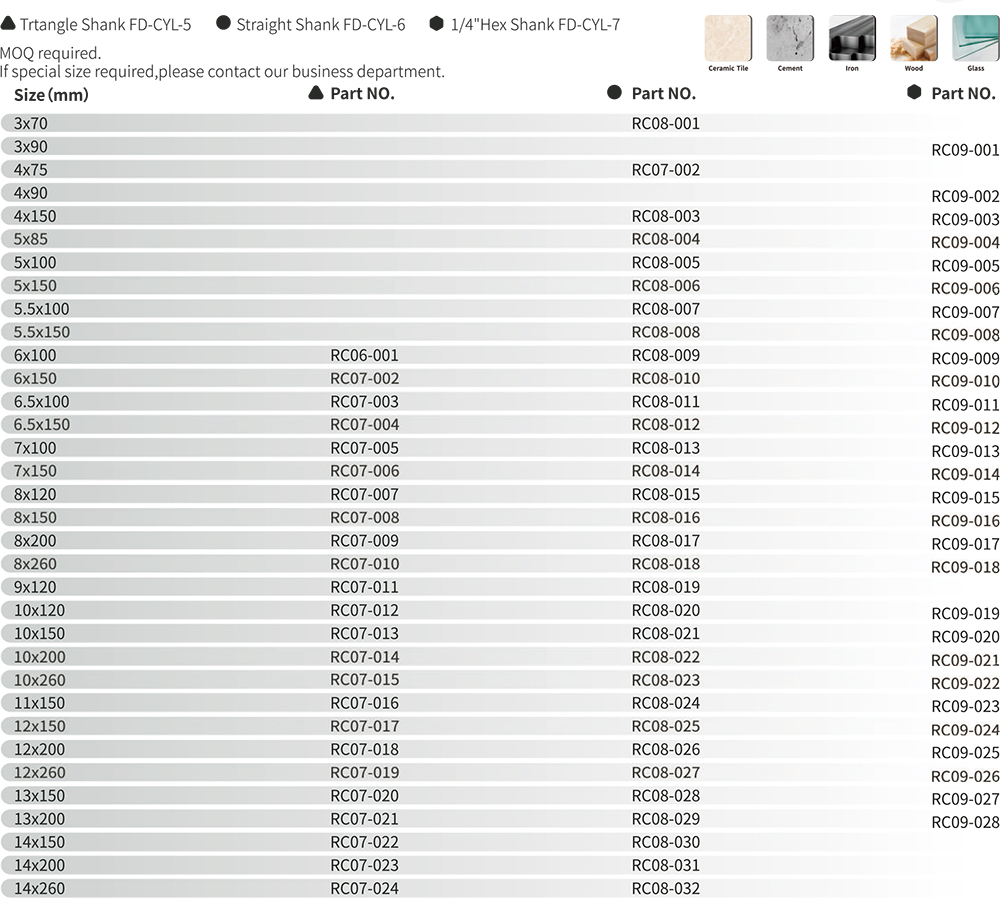The width and height of the screenshot is (1000, 898).
Task: Click the 'Part NO.' heading next to the circle
Action: tap(663, 94)
